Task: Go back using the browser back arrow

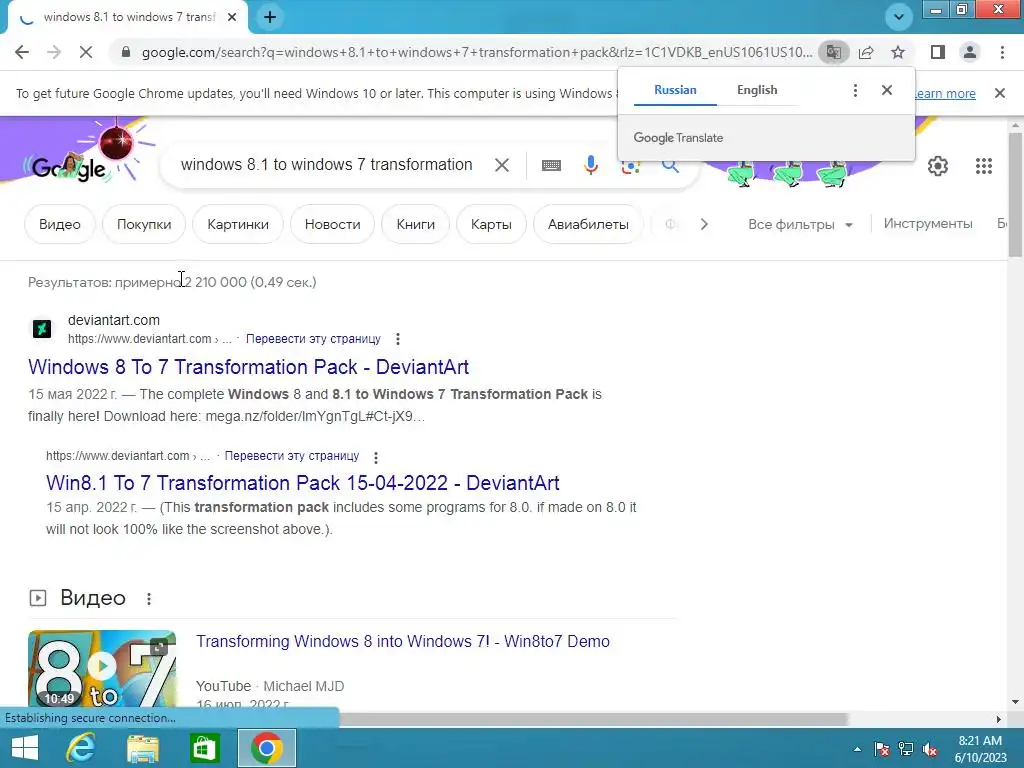Action: pyautogui.click(x=22, y=52)
